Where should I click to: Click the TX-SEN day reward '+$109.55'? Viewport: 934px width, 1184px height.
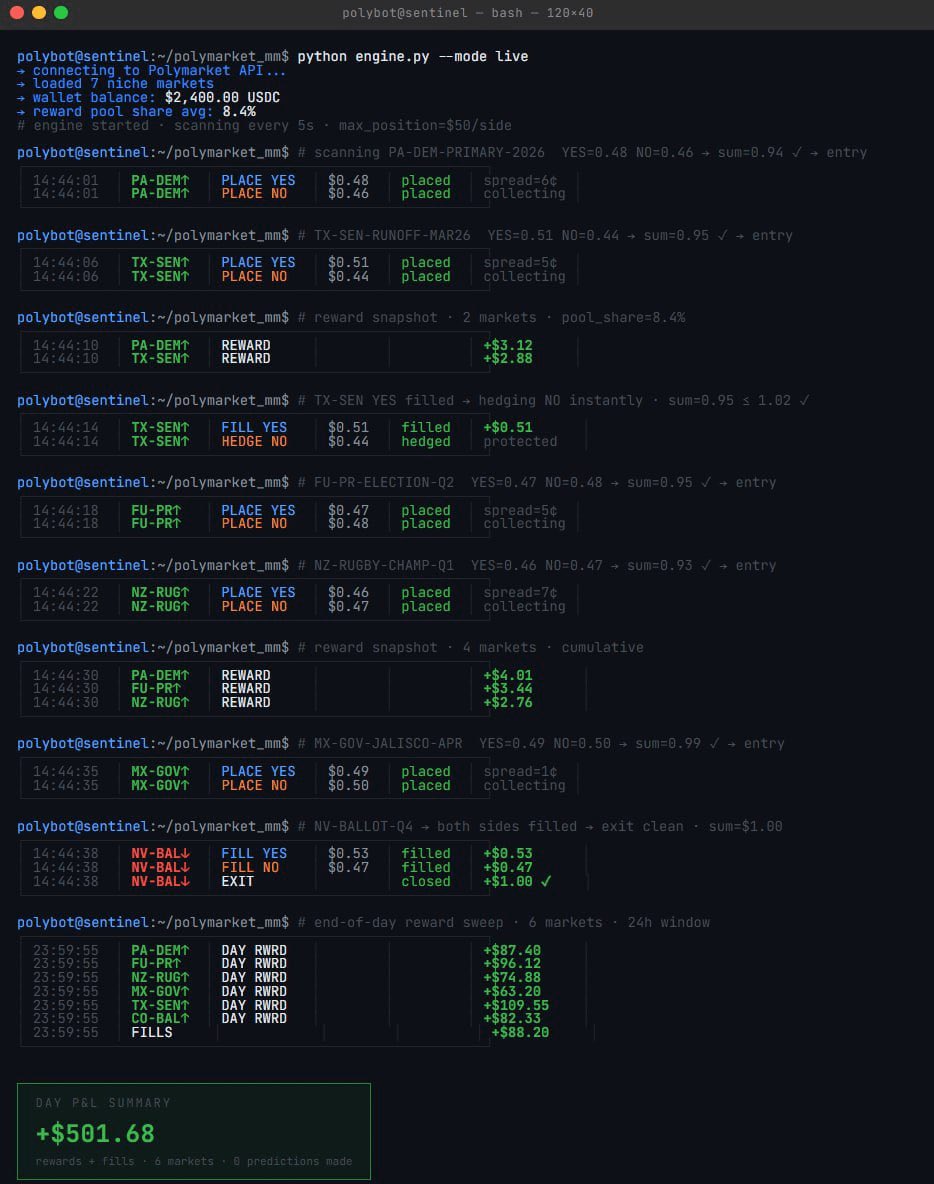[516, 1005]
